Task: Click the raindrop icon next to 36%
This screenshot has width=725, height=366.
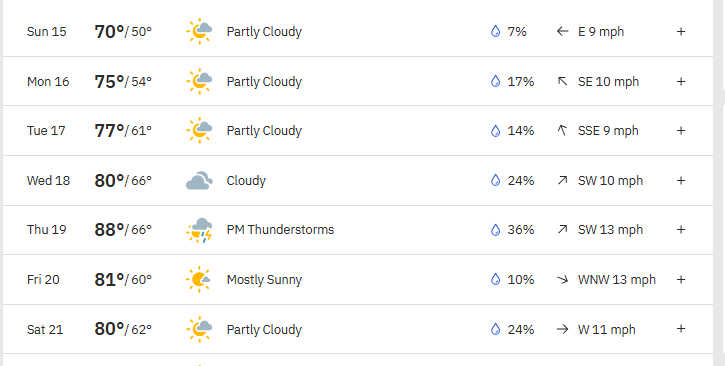Action: click(495, 230)
